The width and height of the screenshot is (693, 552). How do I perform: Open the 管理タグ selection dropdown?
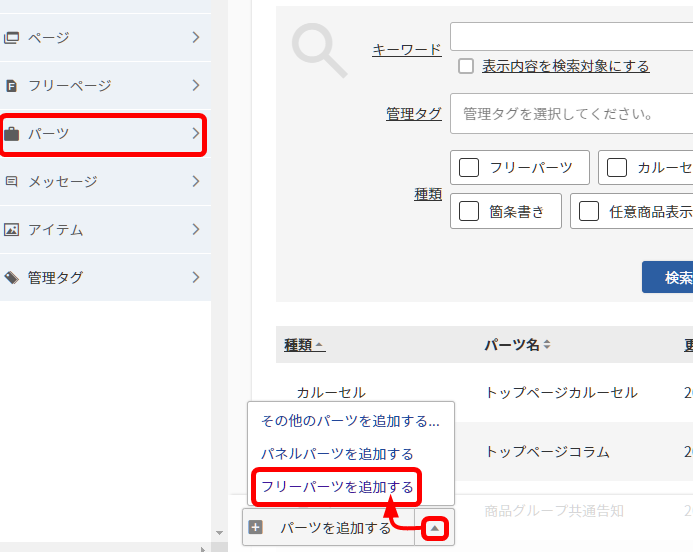pos(571,114)
